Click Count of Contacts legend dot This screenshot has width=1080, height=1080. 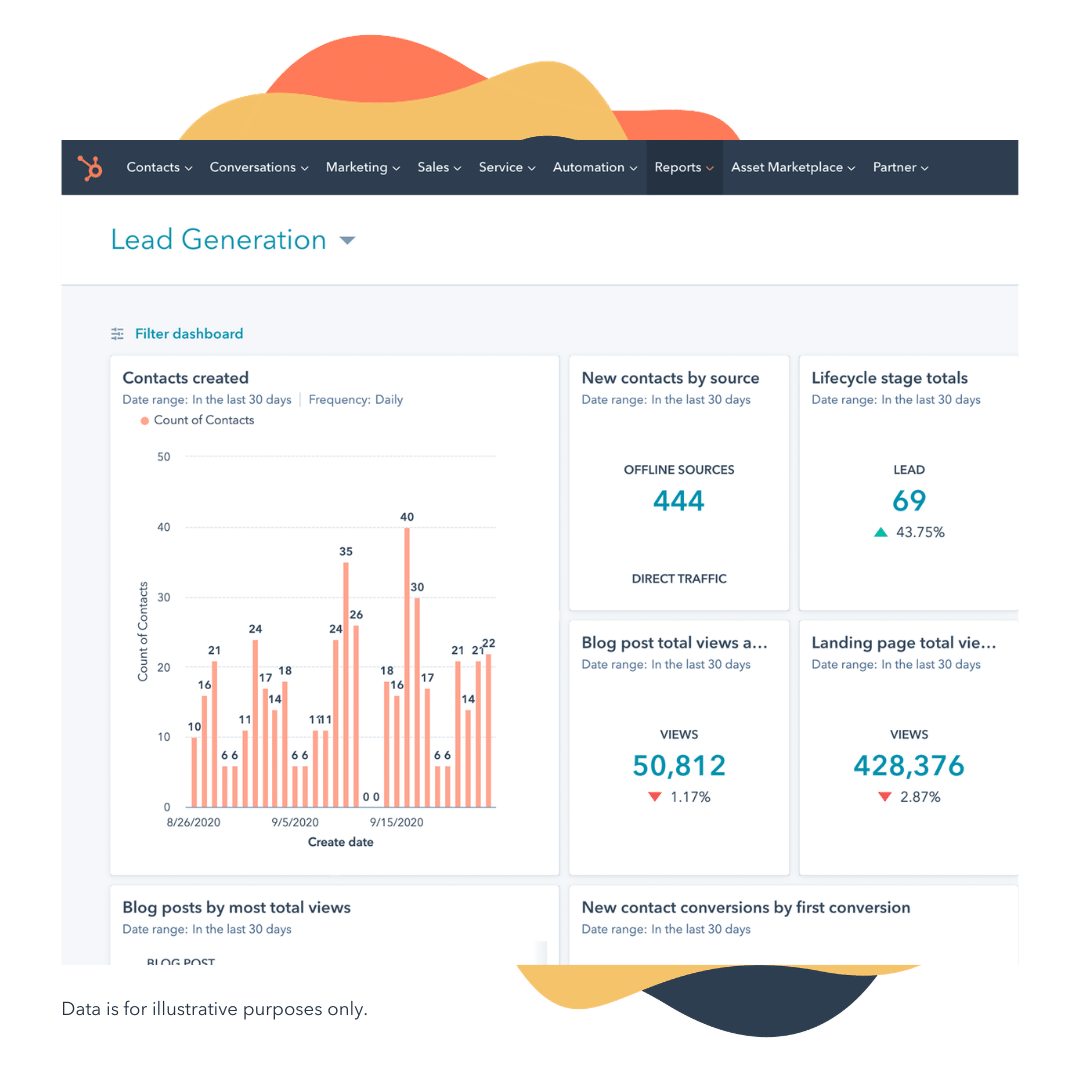click(x=145, y=421)
